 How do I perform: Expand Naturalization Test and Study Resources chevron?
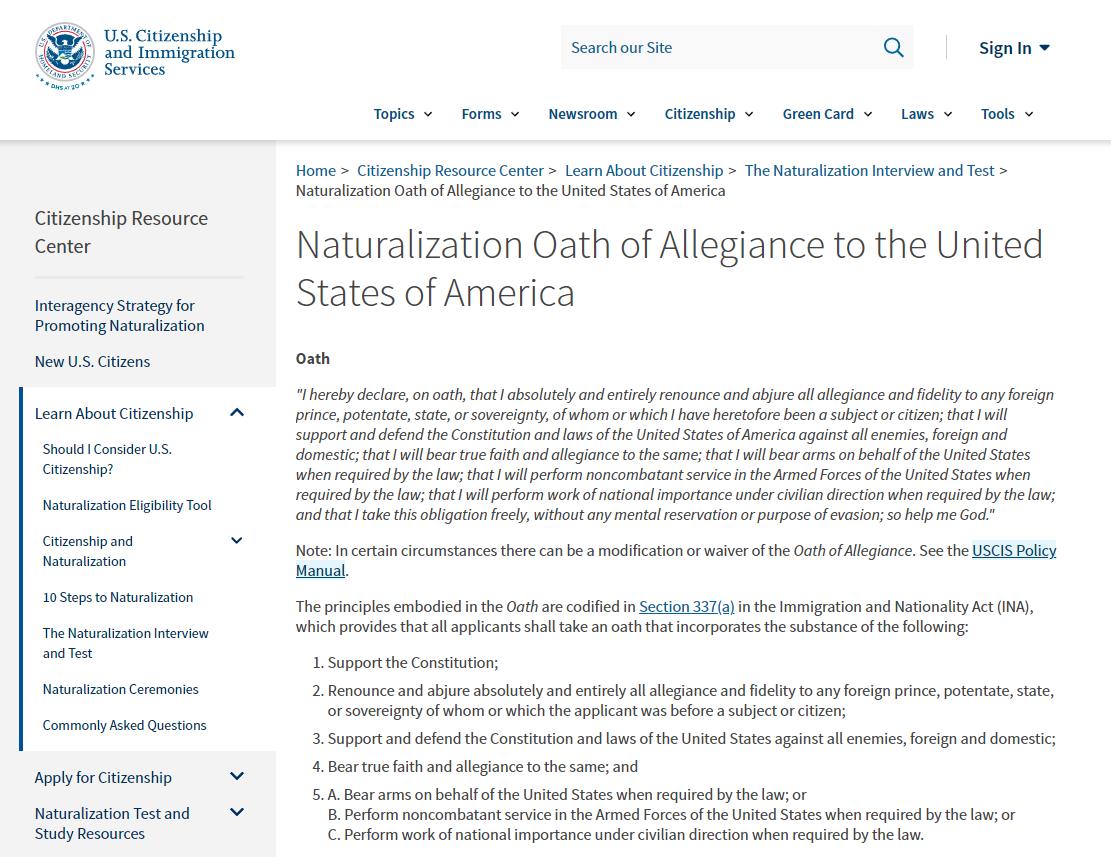[x=237, y=812]
